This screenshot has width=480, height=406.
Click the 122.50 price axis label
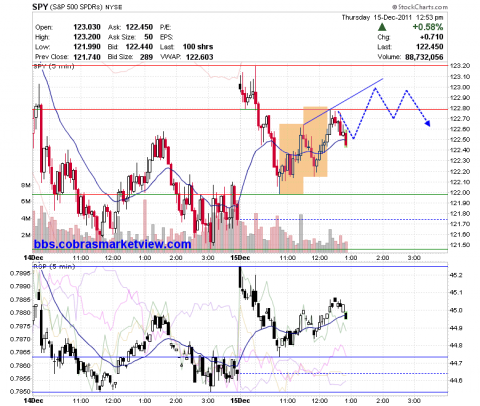460,140
